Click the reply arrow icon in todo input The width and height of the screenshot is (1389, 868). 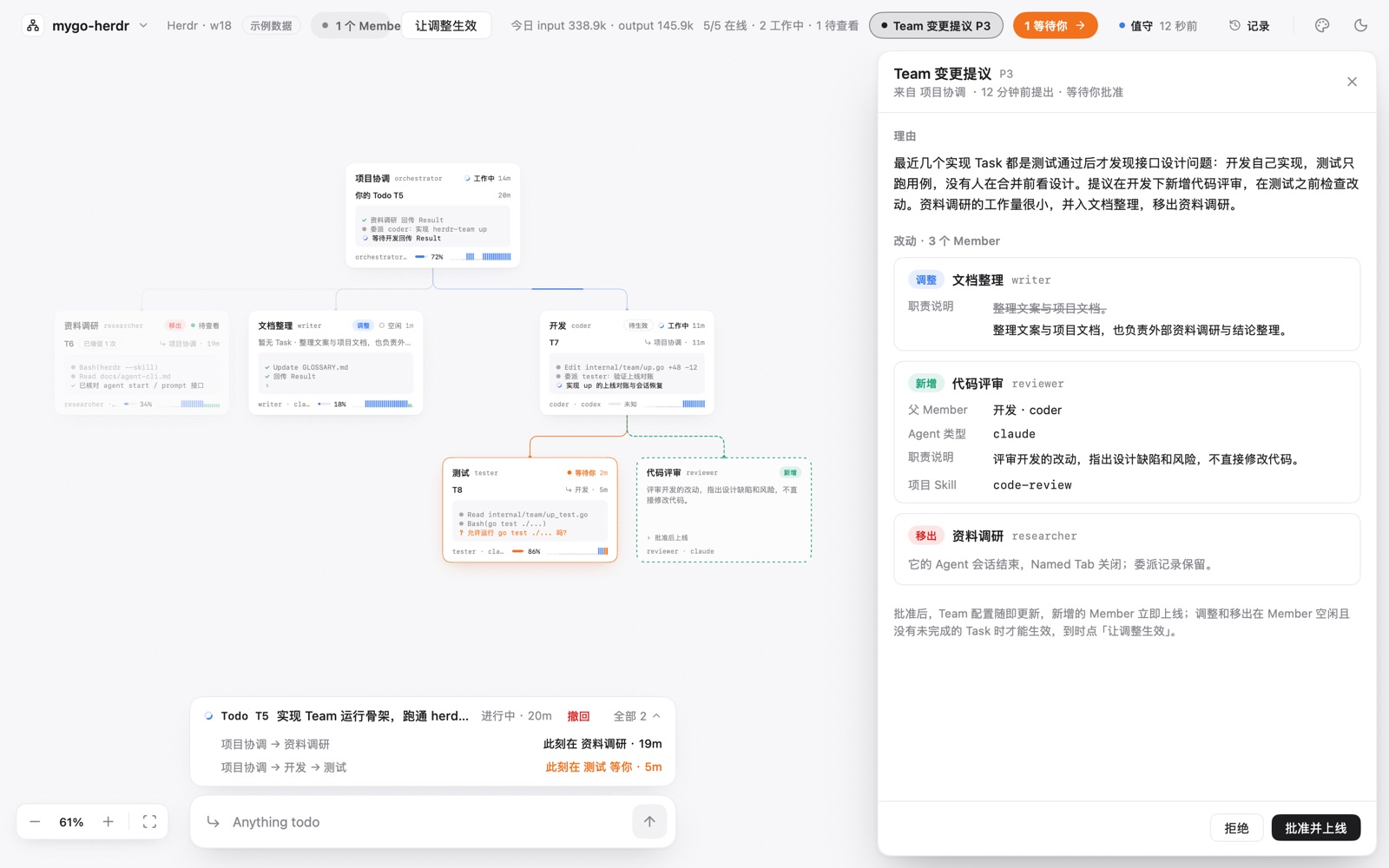213,822
